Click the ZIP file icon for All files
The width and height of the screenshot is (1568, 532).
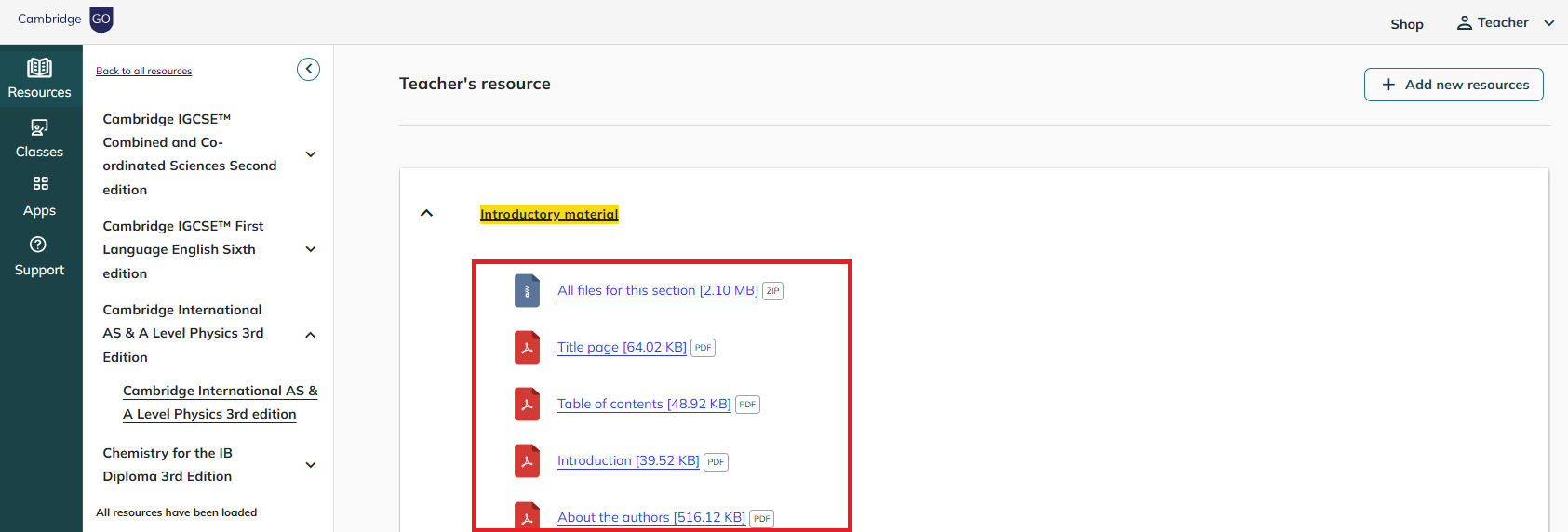click(x=527, y=291)
